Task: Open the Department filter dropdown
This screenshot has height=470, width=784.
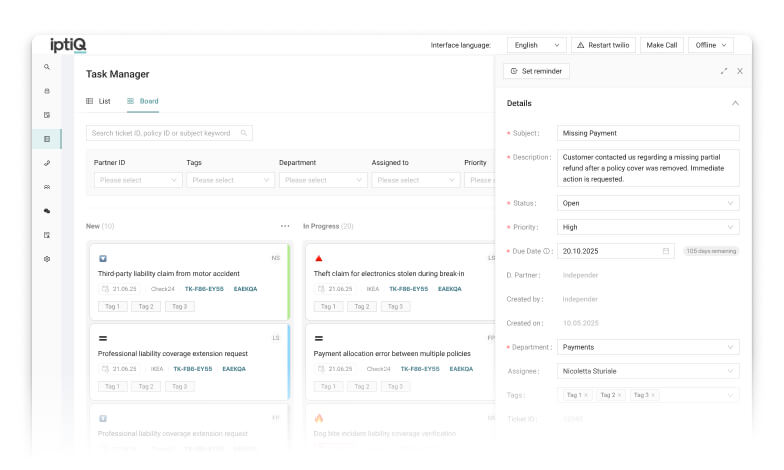Action: 323,180
